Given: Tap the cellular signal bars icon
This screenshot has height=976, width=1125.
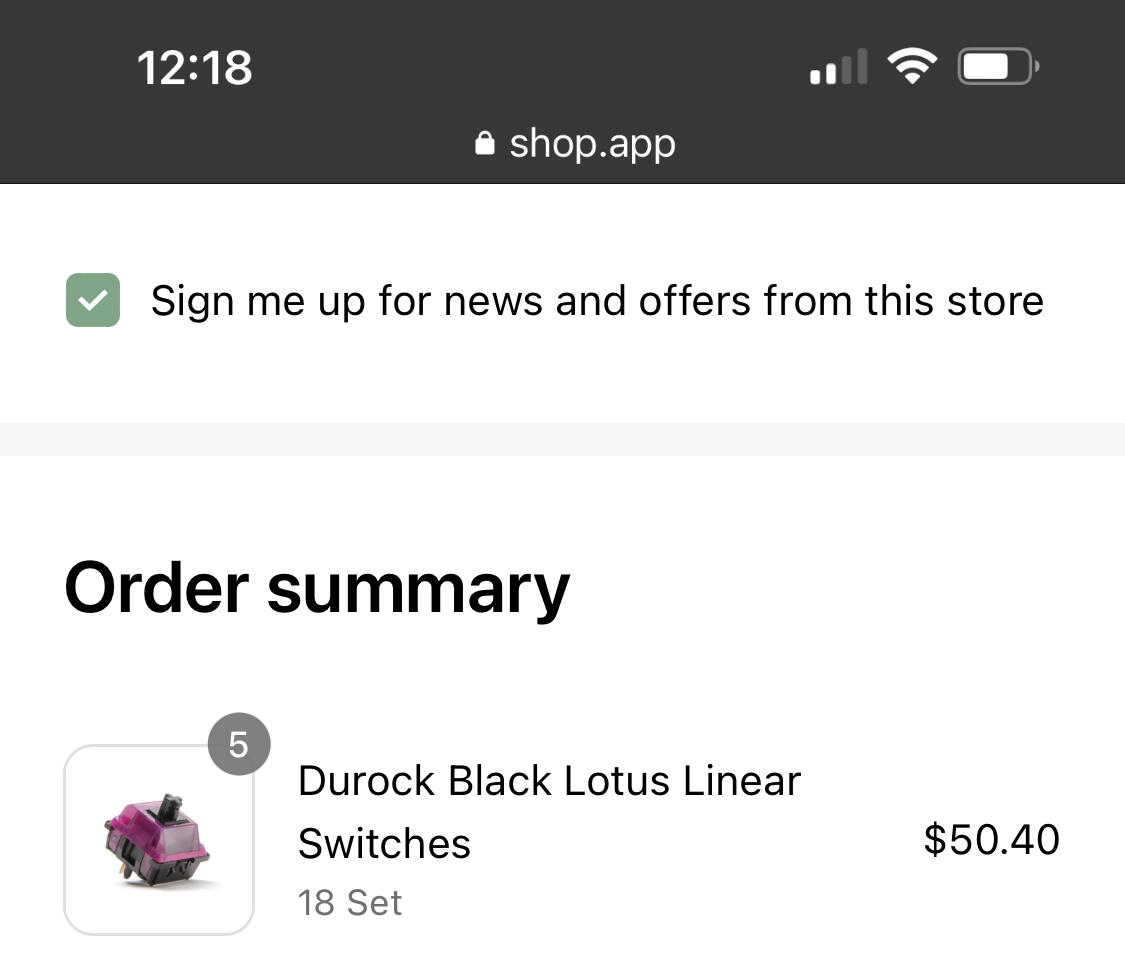Looking at the screenshot, I should (839, 67).
